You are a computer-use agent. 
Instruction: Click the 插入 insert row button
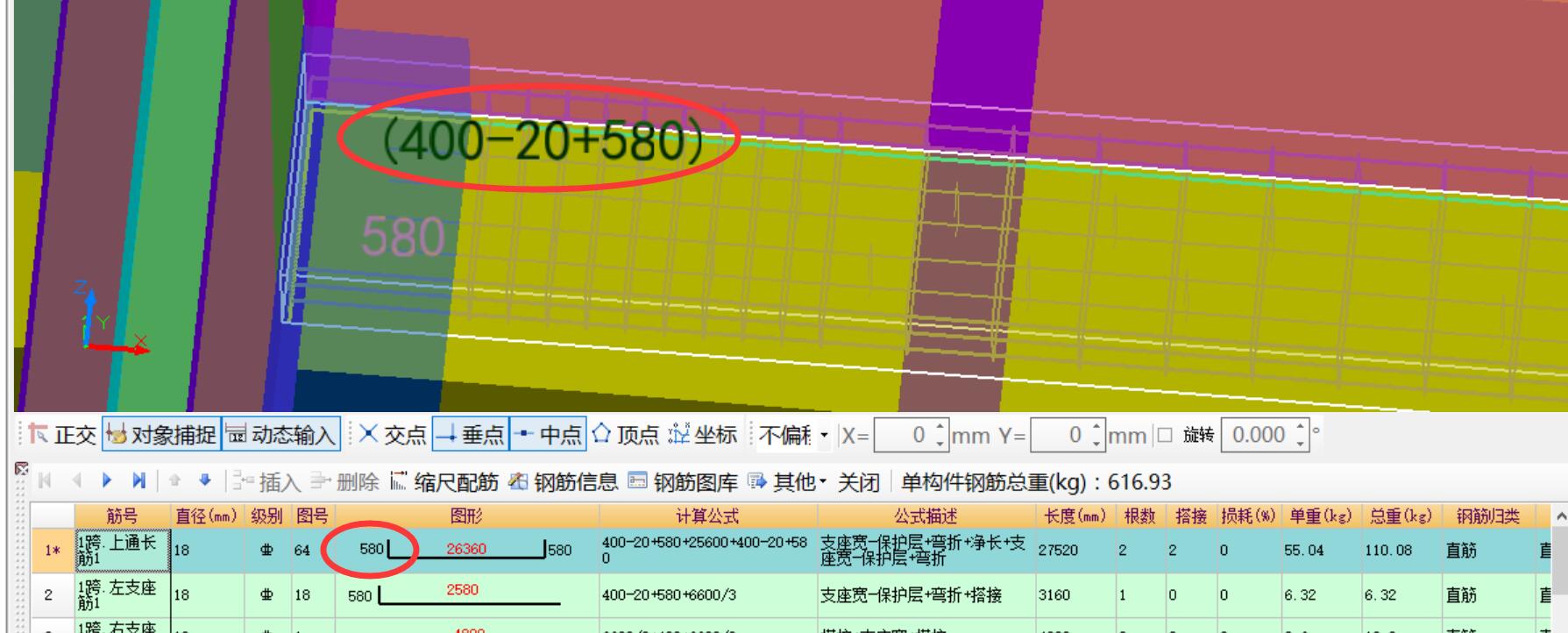(266, 481)
